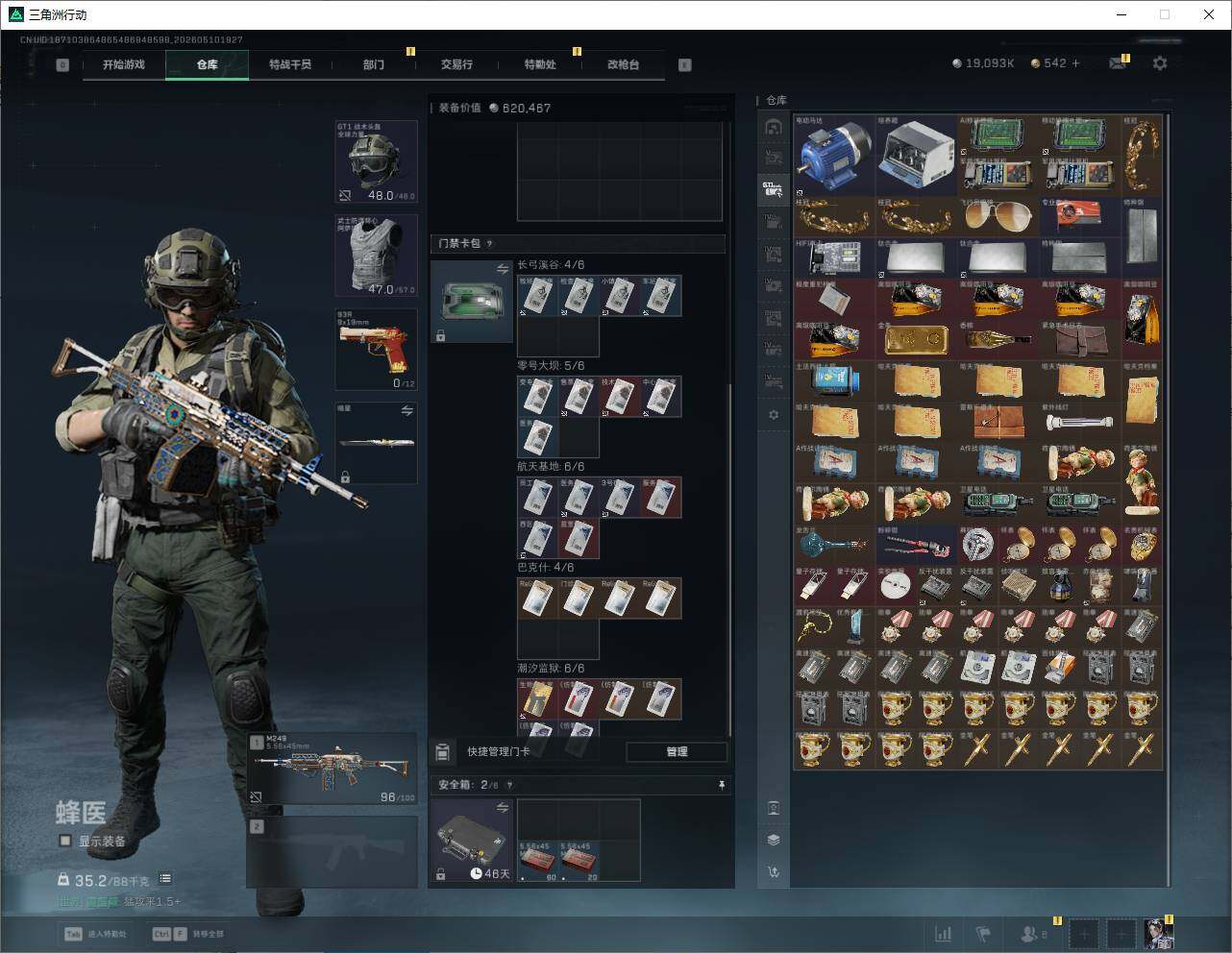Viewport: 1232px width, 953px height.
Task: Switch to the 特战干员 tab
Action: (x=289, y=64)
